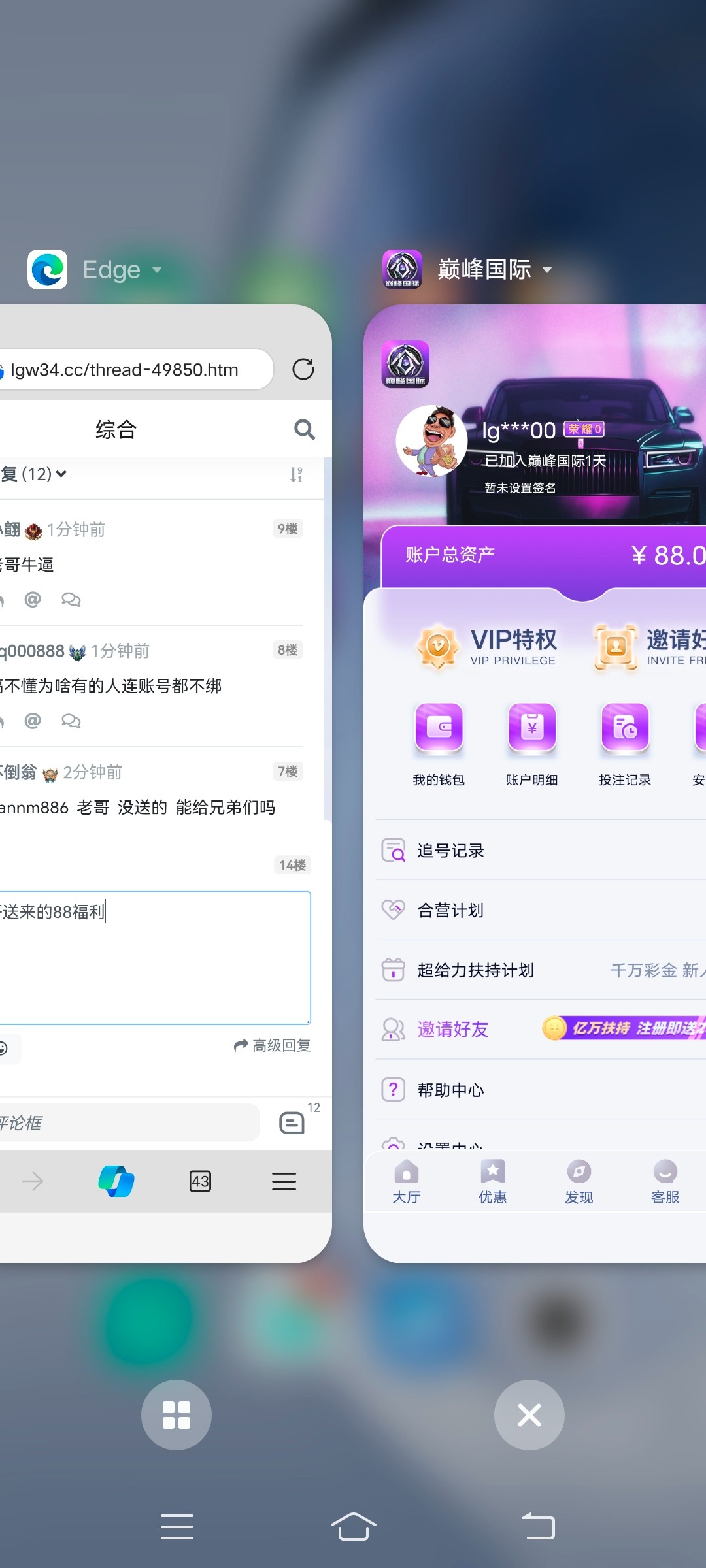706x1568 pixels.
Task: Expand the 巅峰国际 app options dropdown arrow
Action: pos(547,269)
